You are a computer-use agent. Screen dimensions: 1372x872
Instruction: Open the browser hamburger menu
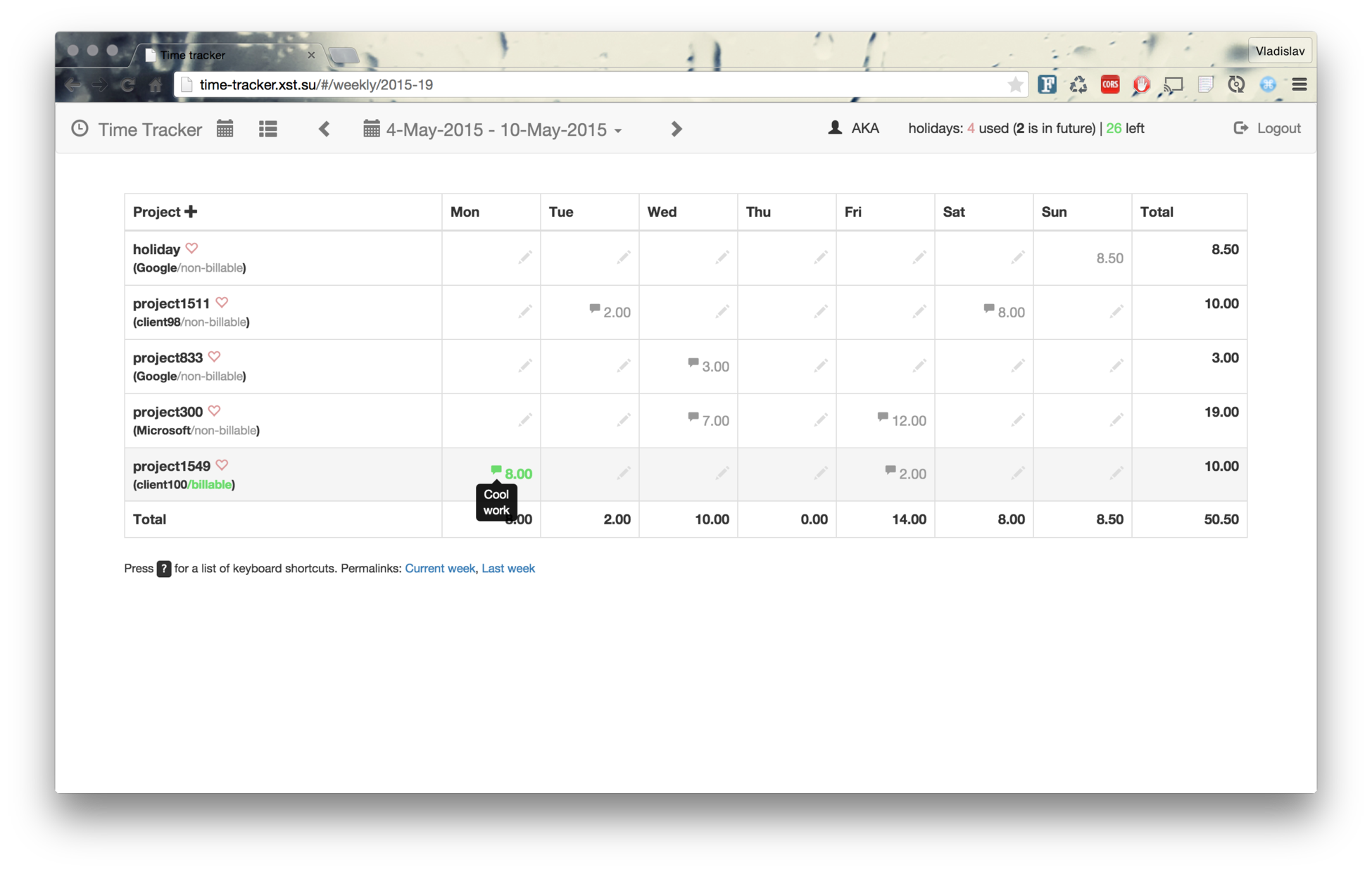(1299, 84)
